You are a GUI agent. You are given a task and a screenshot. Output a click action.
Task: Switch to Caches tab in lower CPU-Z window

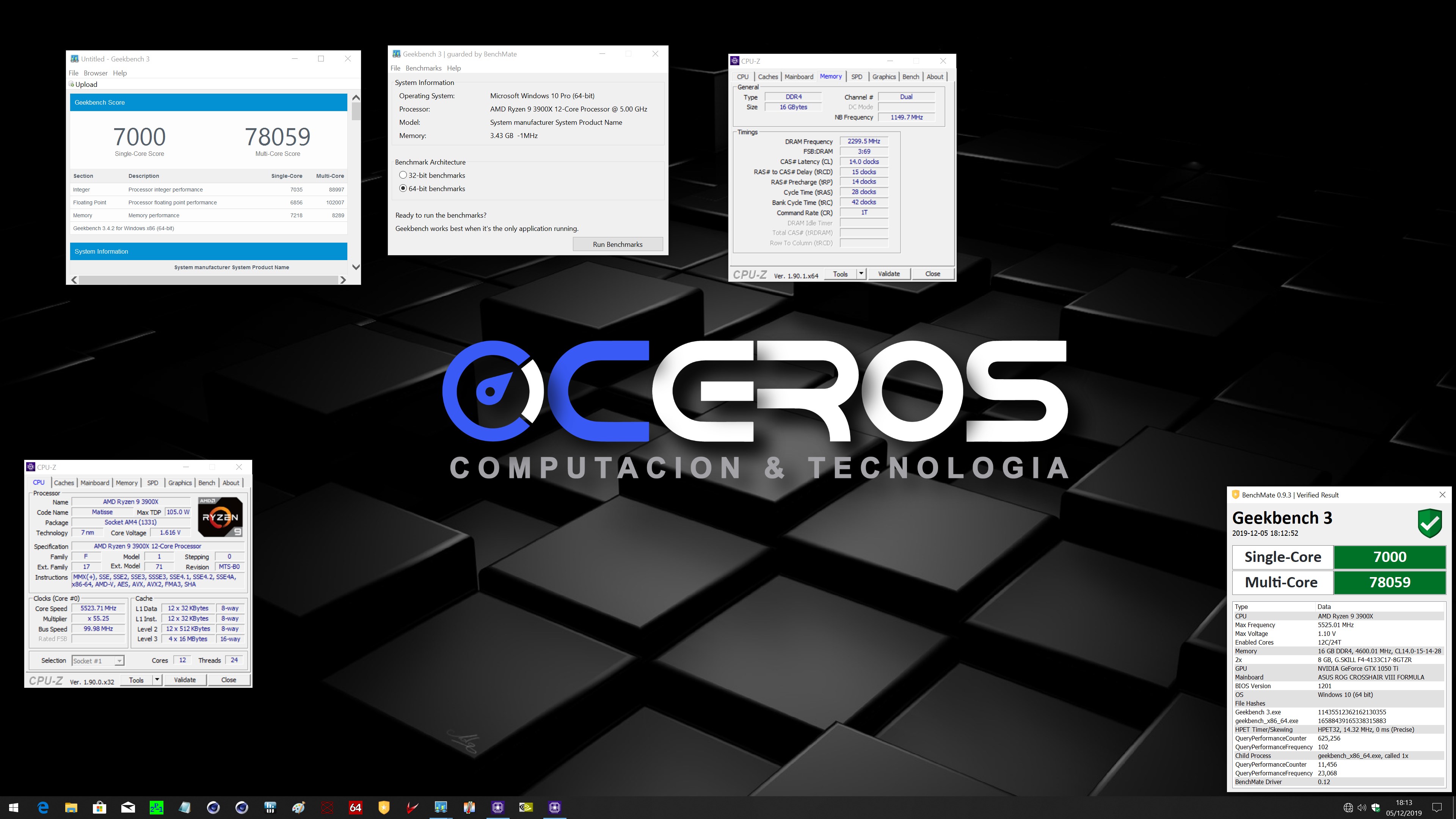click(x=64, y=483)
